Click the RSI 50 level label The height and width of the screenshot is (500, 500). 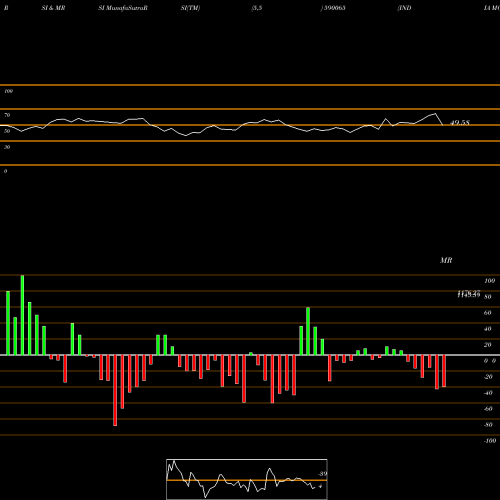[x=7, y=131]
